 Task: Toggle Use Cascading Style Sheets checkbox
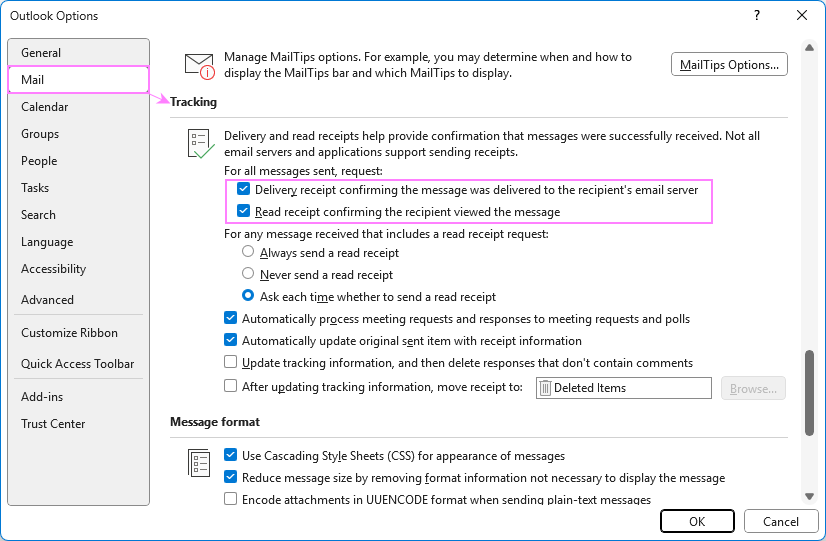[x=230, y=455]
